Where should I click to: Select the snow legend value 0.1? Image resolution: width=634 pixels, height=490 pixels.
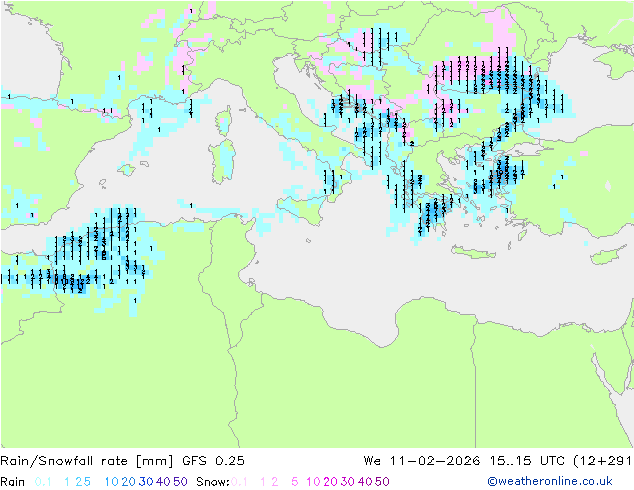(x=239, y=482)
